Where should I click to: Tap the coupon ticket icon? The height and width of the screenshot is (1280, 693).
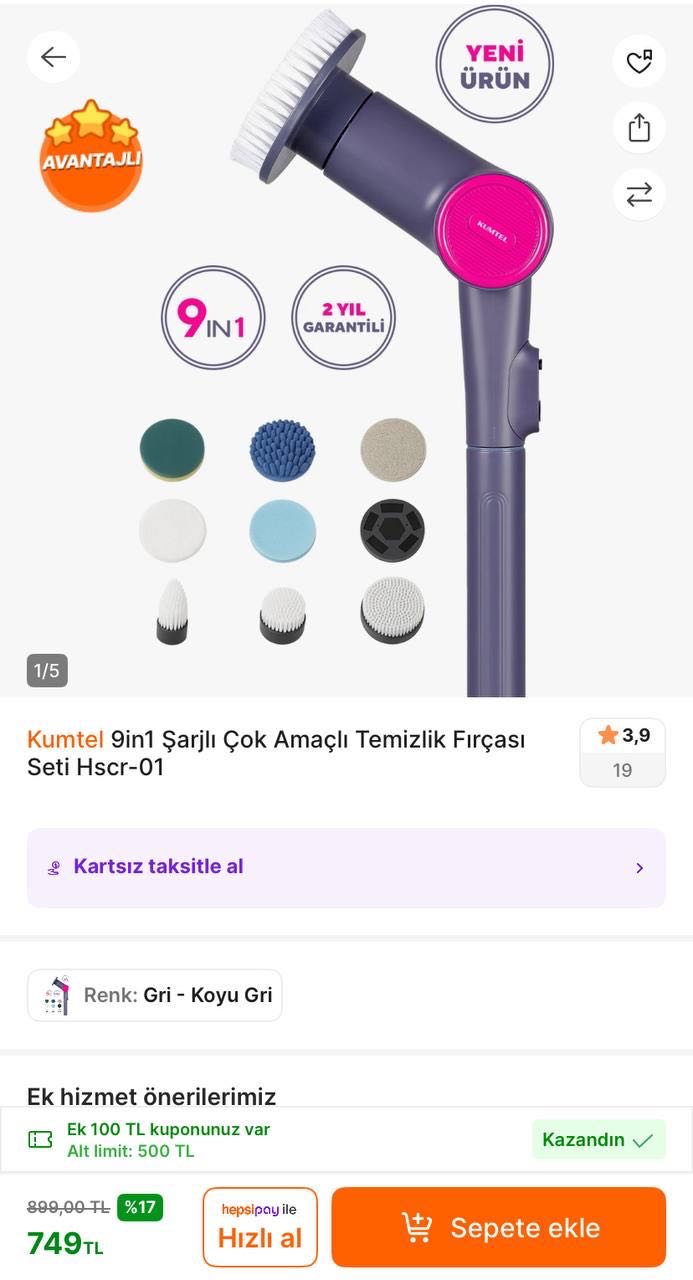[x=40, y=1139]
